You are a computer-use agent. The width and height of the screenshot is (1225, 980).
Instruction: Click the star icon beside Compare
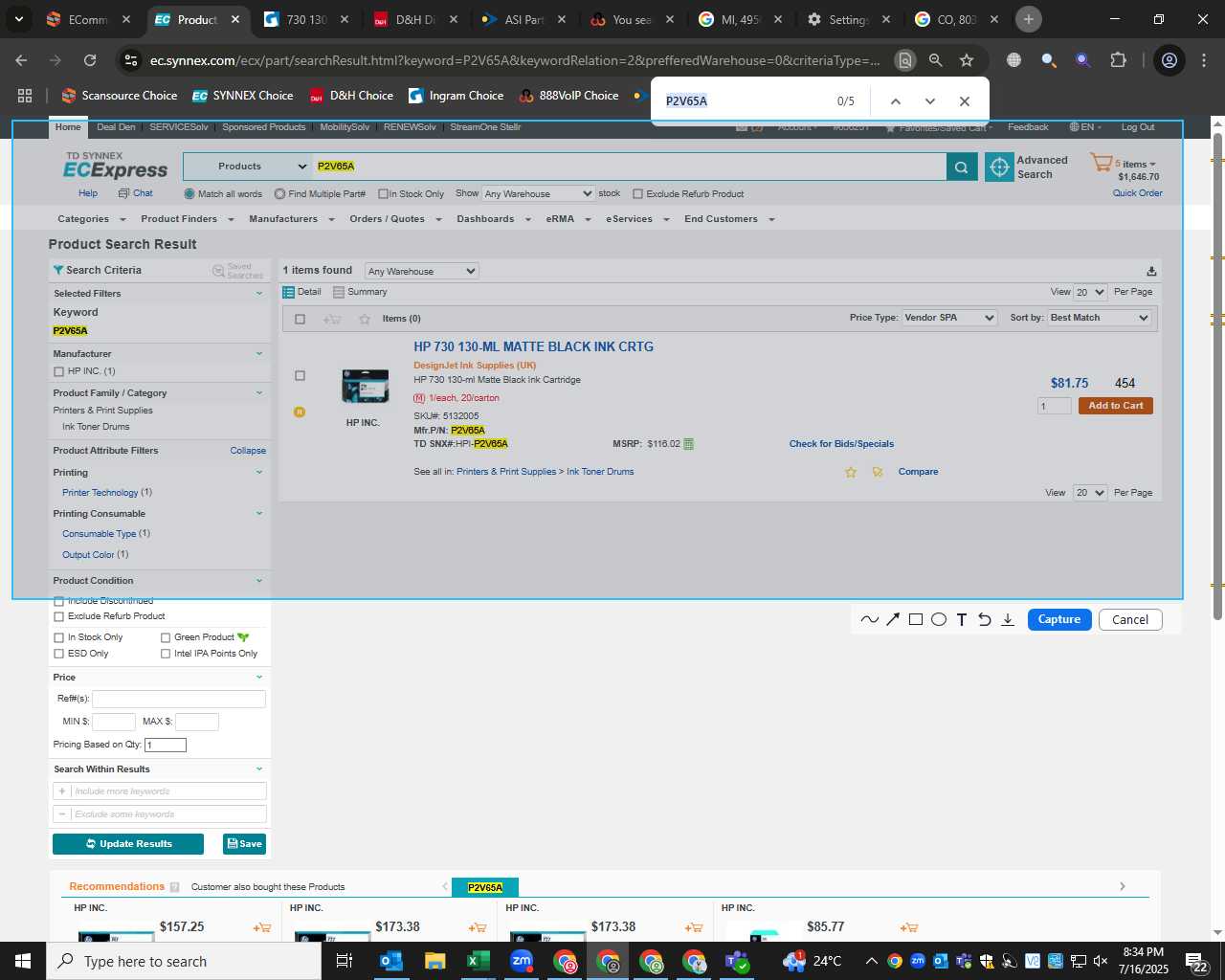[x=850, y=472]
